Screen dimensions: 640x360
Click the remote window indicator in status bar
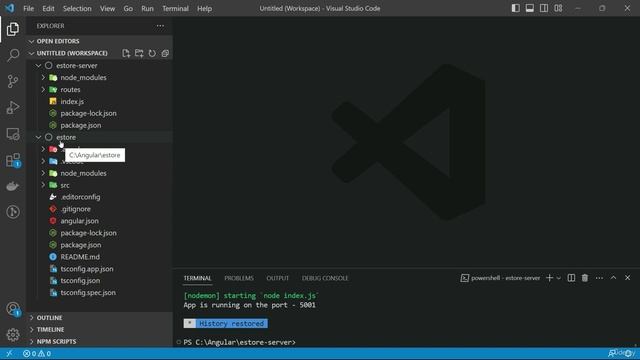[x=9, y=353]
